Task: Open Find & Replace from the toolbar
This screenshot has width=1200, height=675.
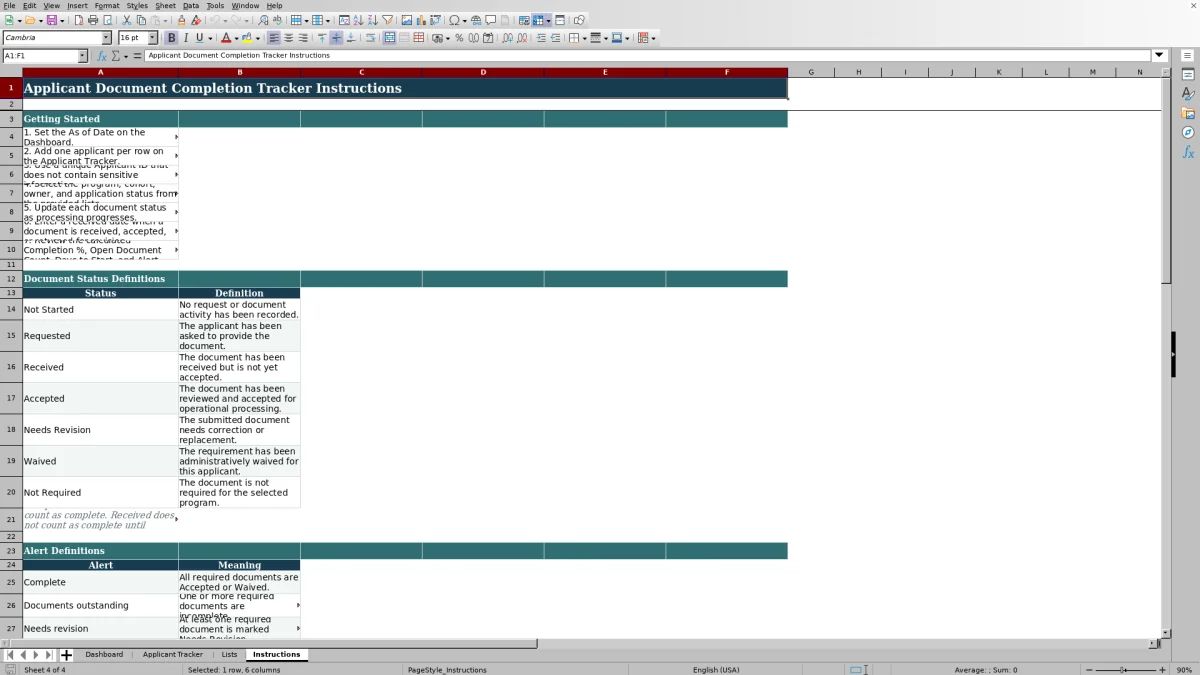Action: [263, 20]
